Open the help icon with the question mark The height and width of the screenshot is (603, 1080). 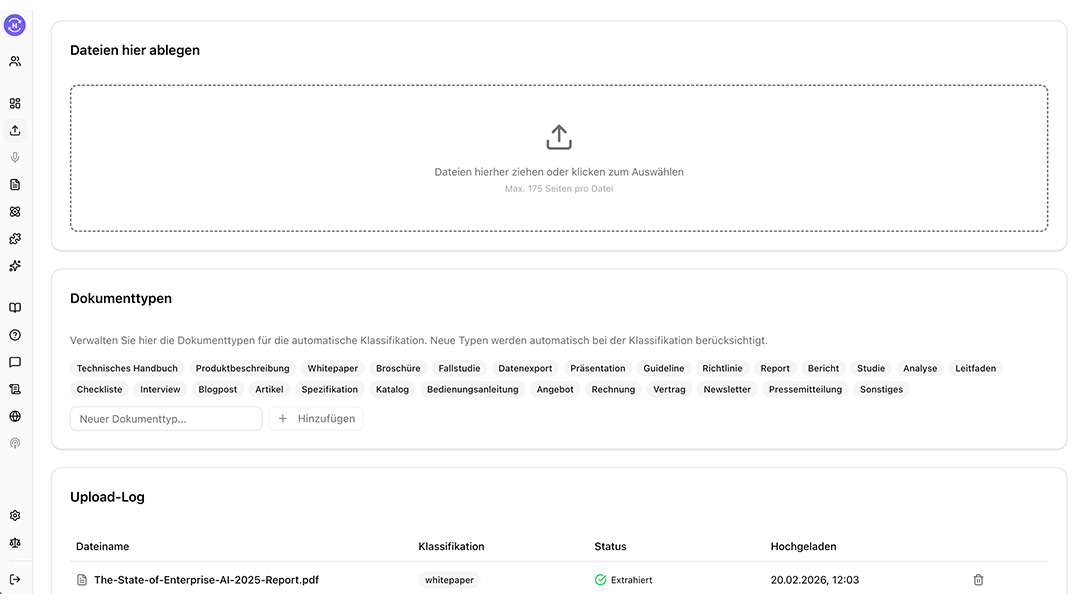tap(14, 334)
